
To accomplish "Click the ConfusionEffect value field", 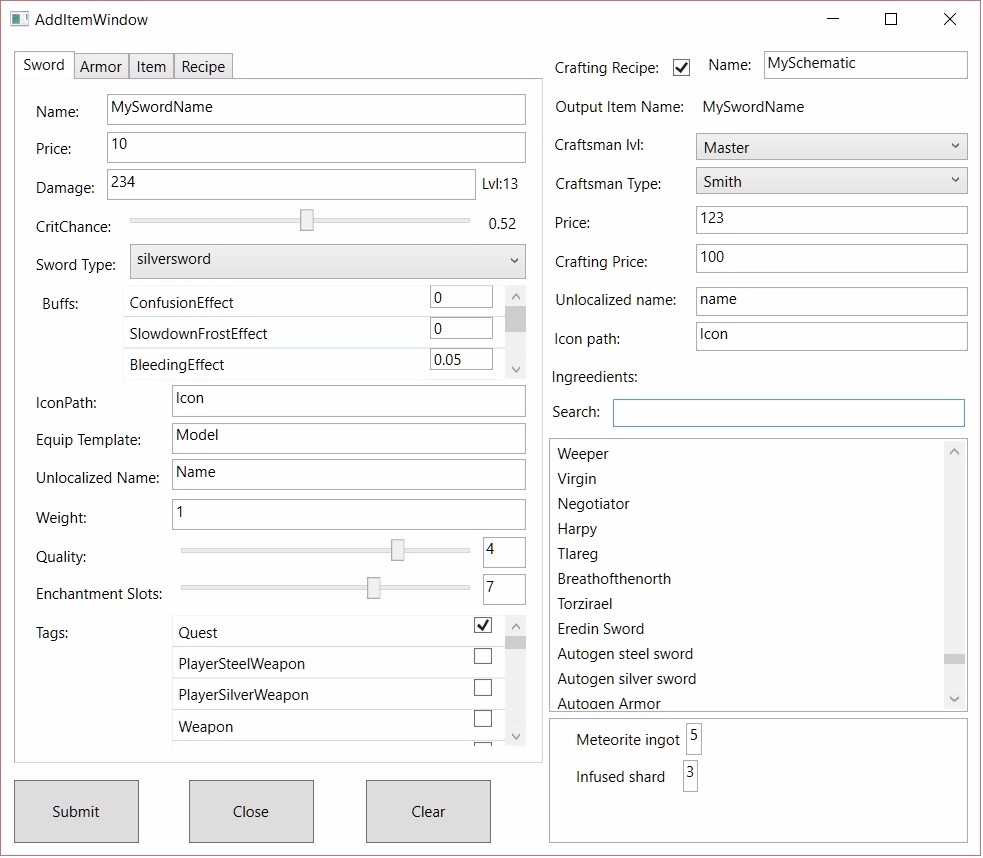I will (461, 297).
